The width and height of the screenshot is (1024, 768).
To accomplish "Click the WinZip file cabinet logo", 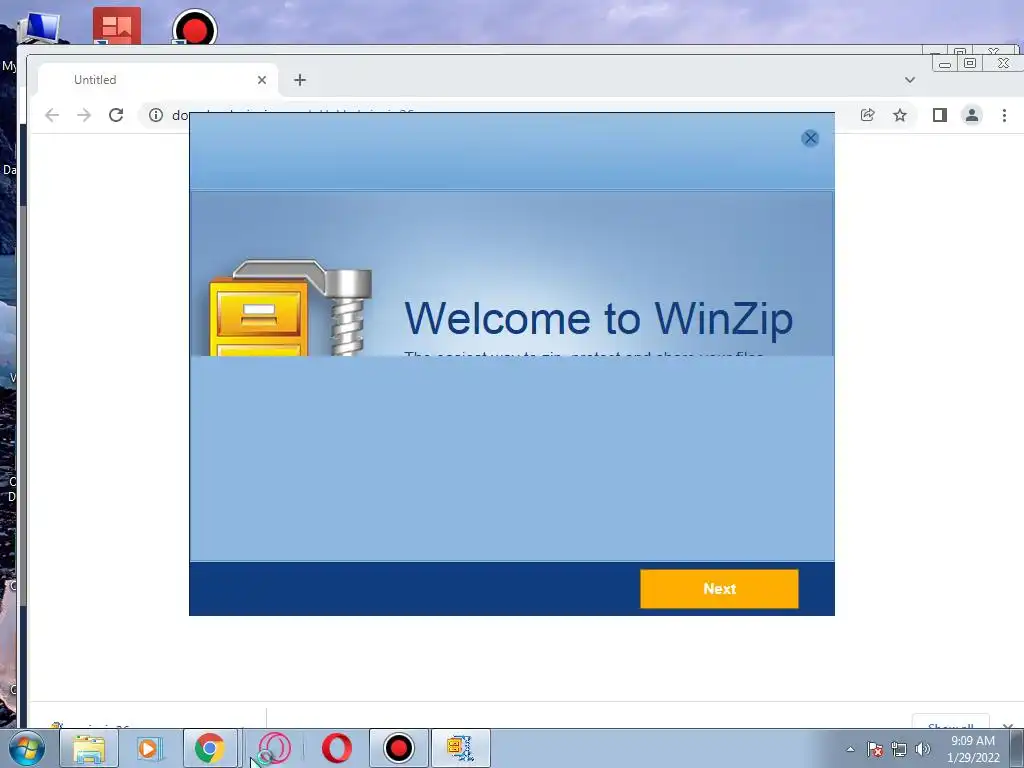I will [x=291, y=308].
